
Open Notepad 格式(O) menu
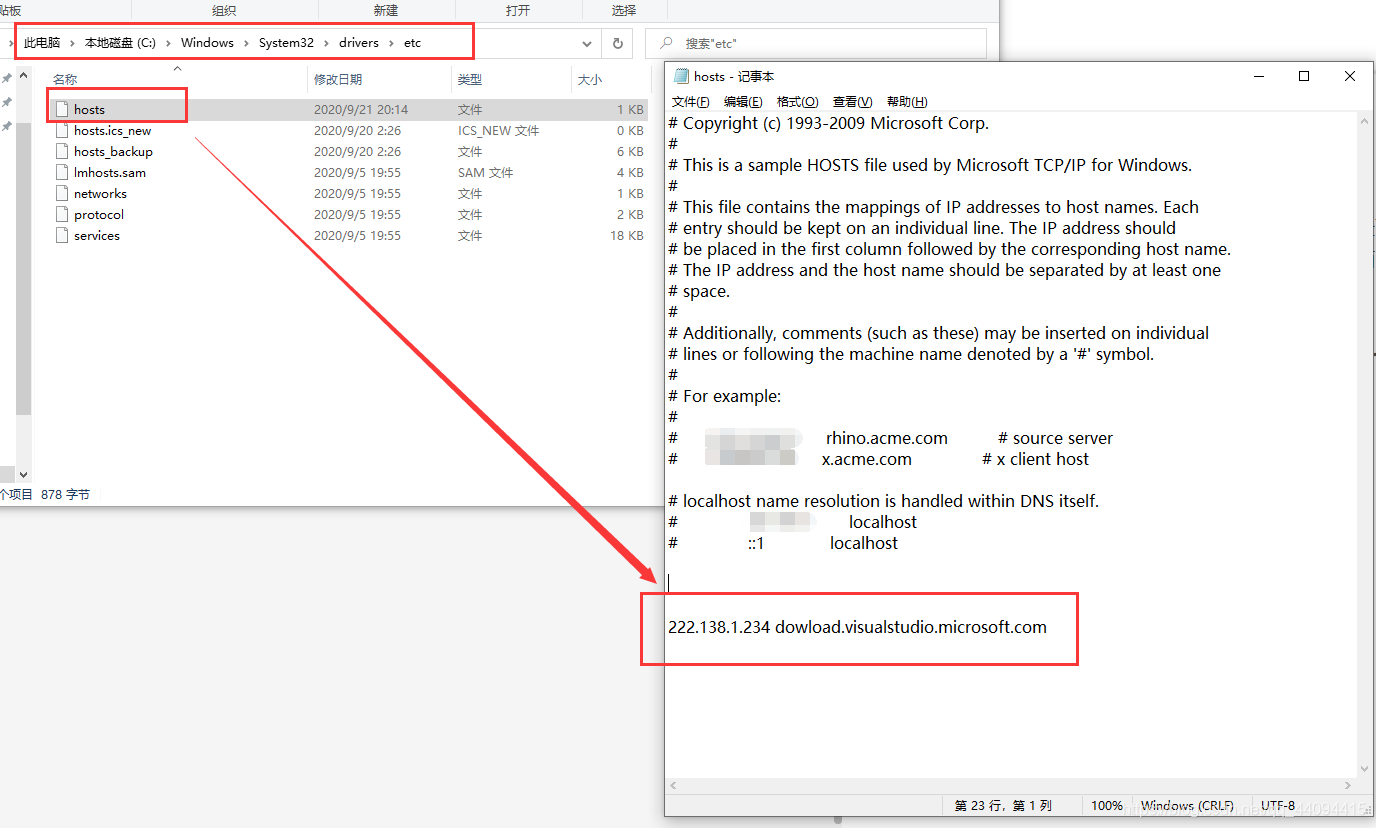coord(797,102)
